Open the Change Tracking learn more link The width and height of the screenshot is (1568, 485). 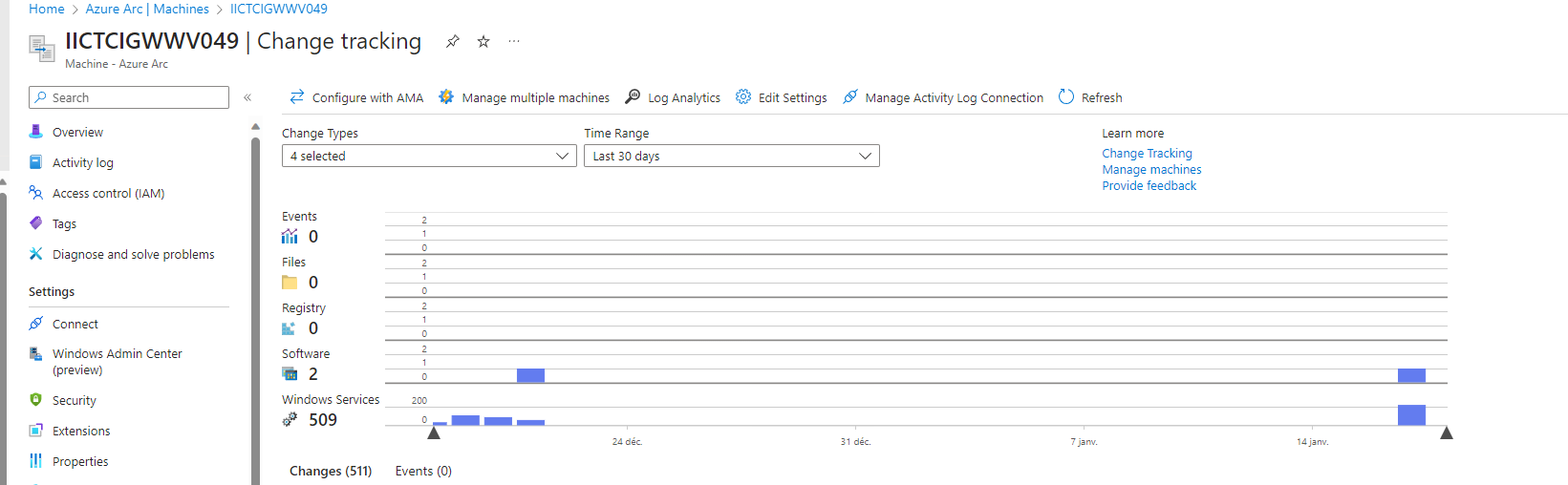[1147, 153]
